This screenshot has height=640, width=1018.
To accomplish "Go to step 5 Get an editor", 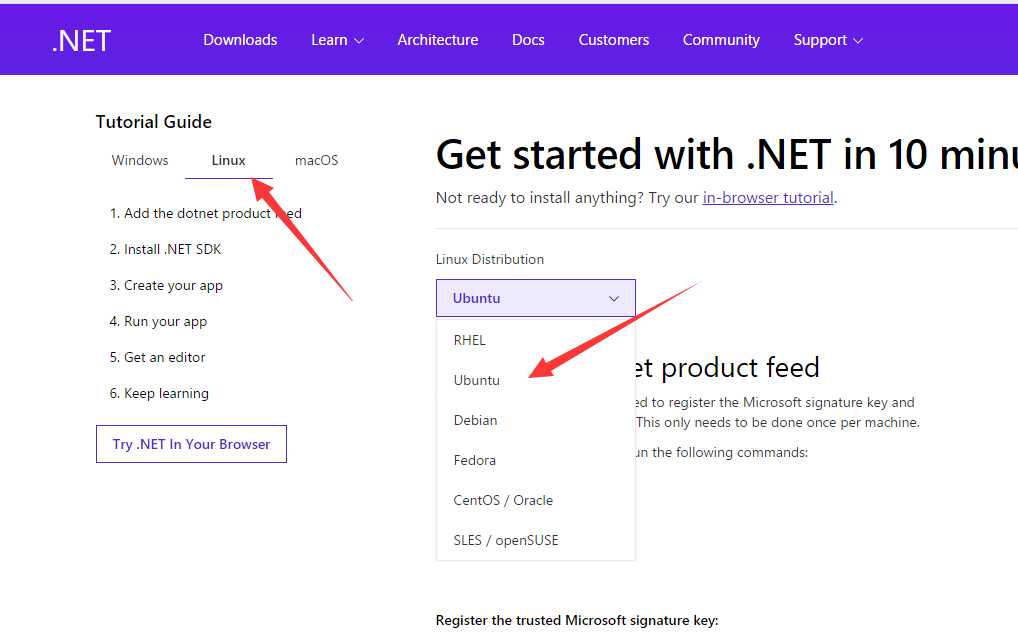I will pyautogui.click(x=157, y=357).
